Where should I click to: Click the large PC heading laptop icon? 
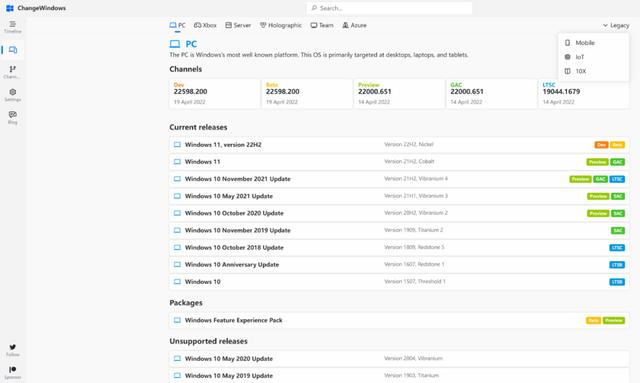tap(175, 44)
